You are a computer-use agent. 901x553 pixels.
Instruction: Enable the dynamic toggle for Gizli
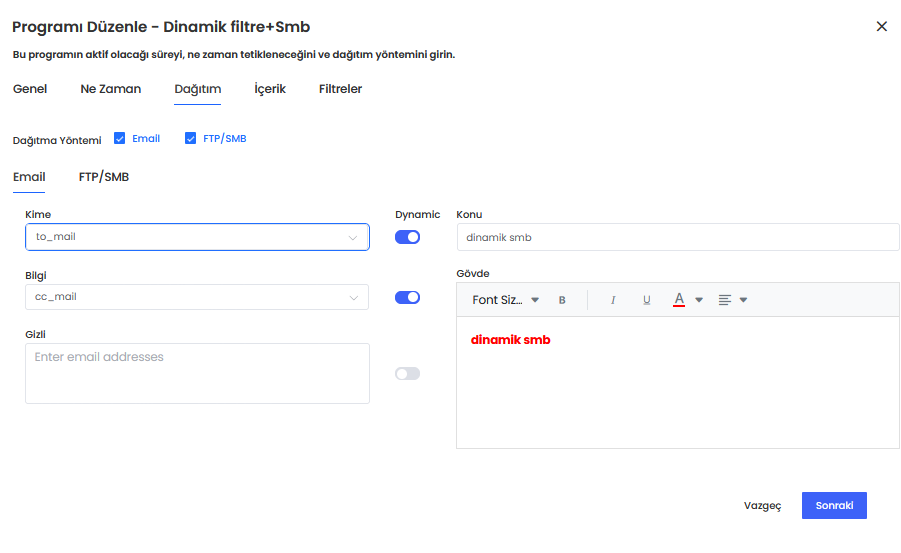click(x=407, y=373)
